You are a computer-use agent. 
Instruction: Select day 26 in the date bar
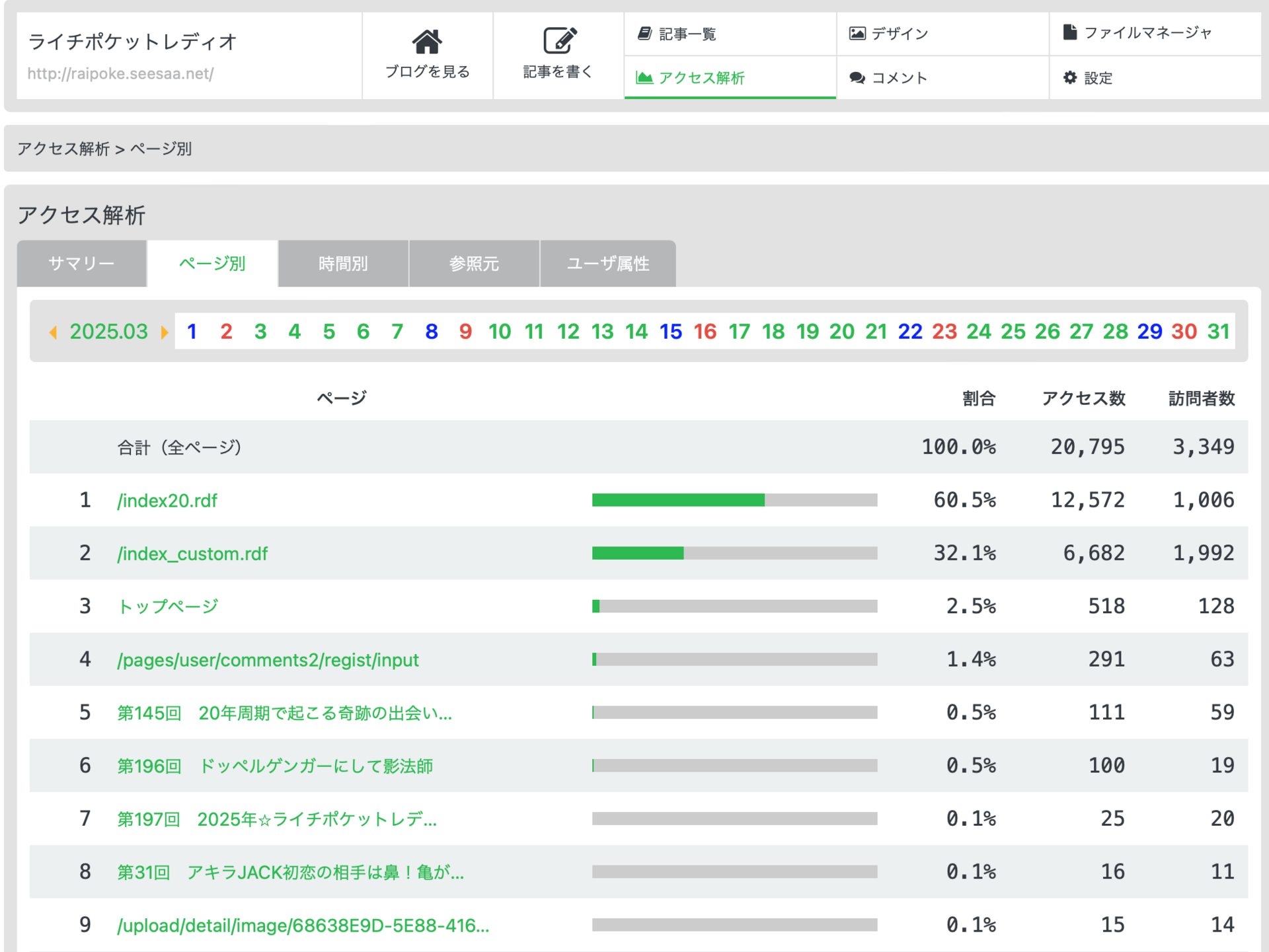[1048, 332]
